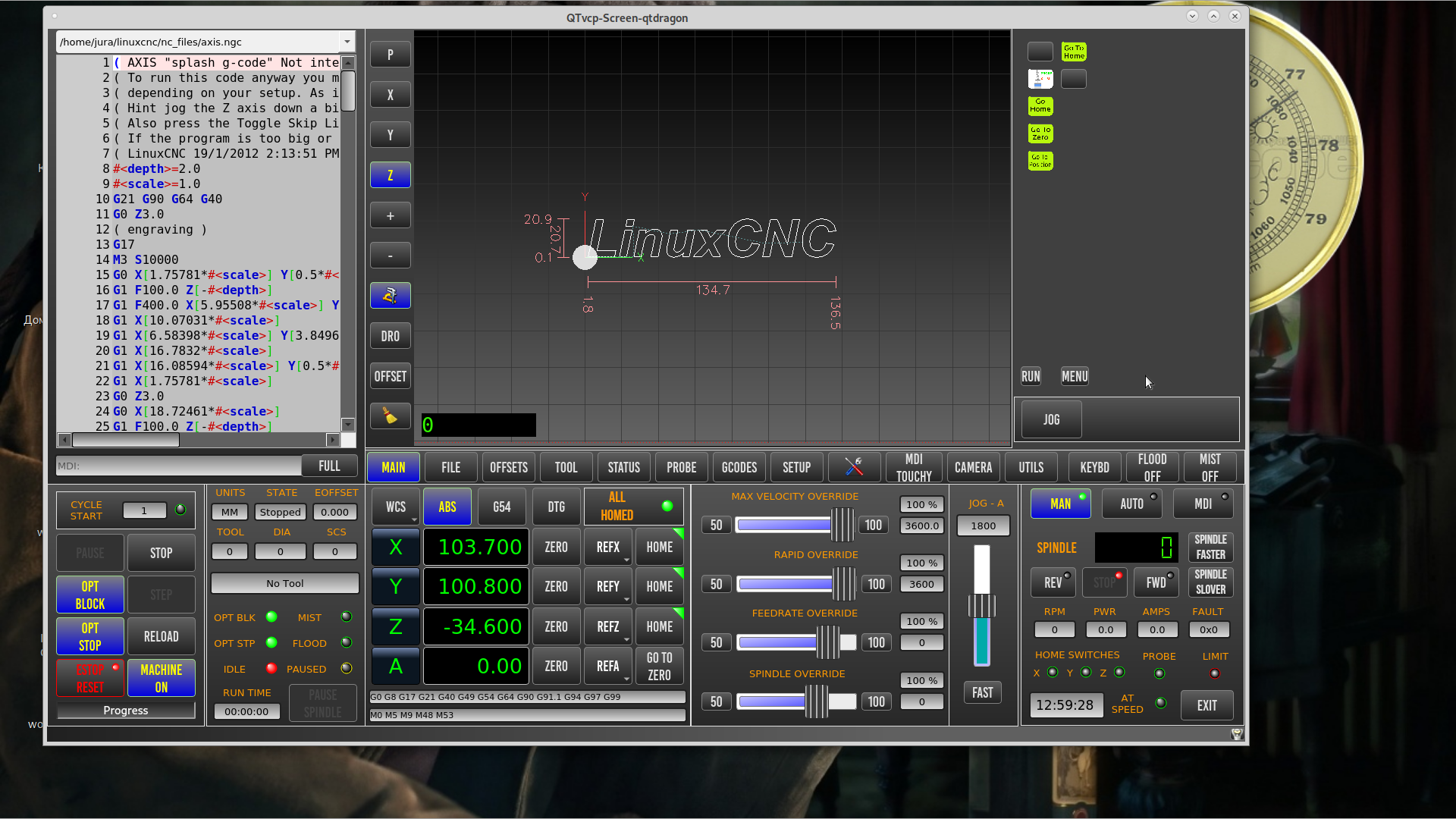Click the feedrate override slider handle
The width and height of the screenshot is (1456, 819).
click(x=828, y=642)
